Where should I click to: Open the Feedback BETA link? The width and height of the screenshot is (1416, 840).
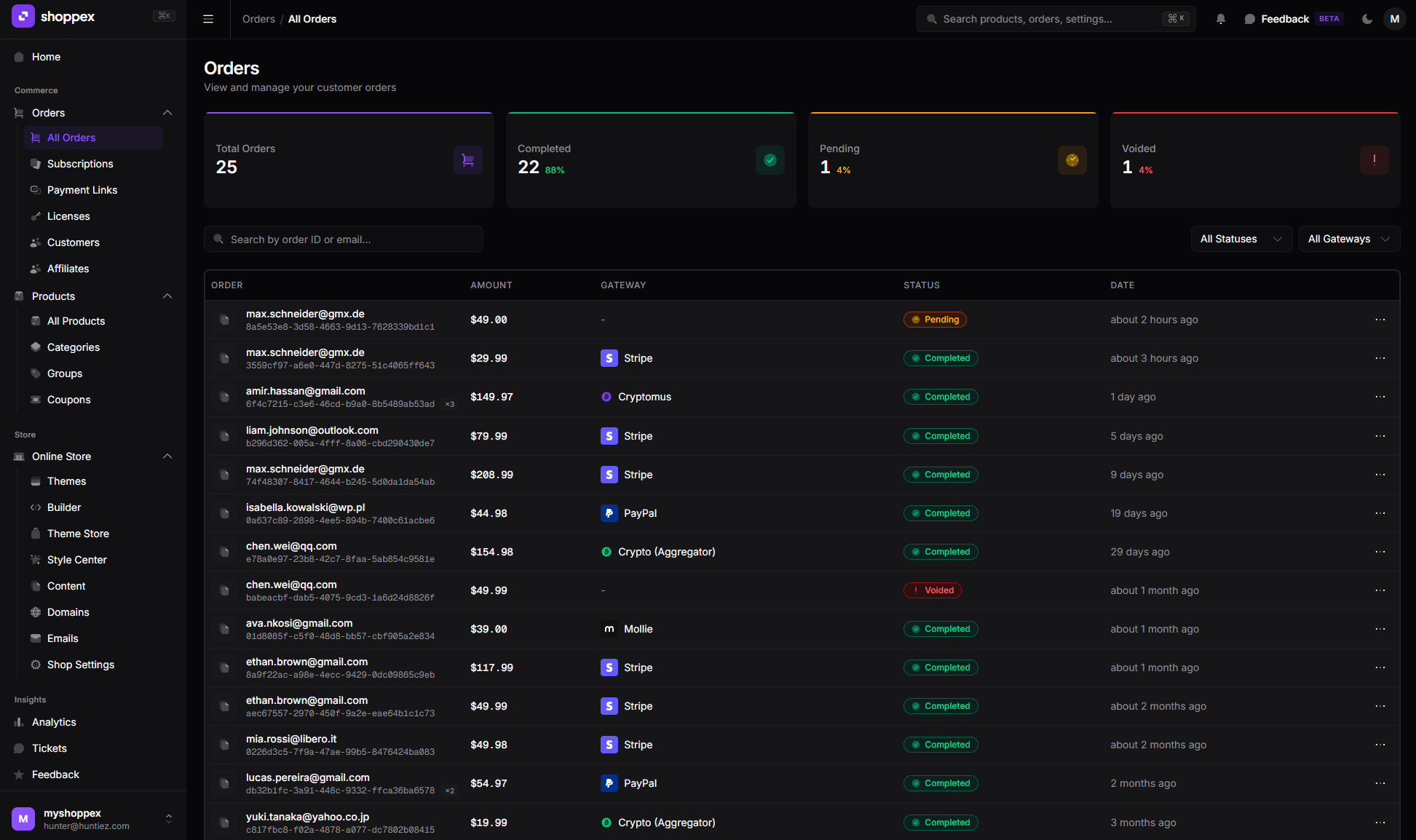(1285, 19)
